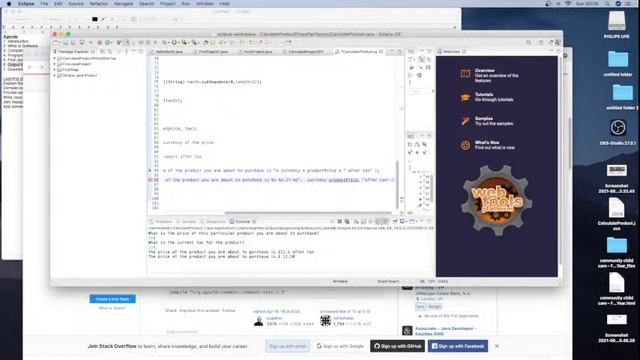Image resolution: width=640 pixels, height=360 pixels.
Task: Open OBS-Studio icon on desktop
Action: tap(618, 131)
